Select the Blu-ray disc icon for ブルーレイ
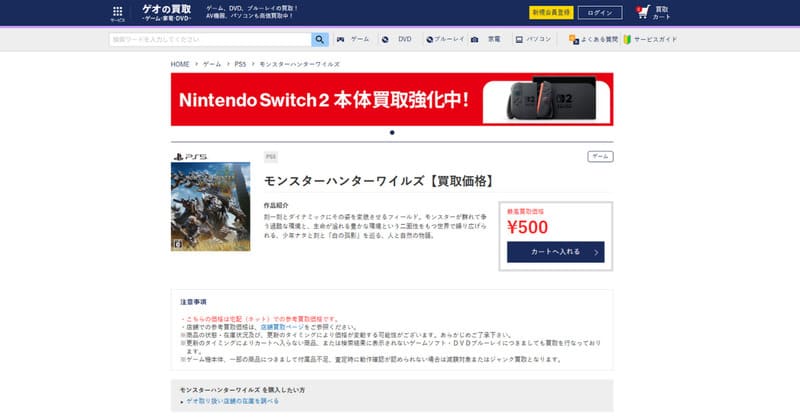The image size is (800, 420). tap(429, 39)
